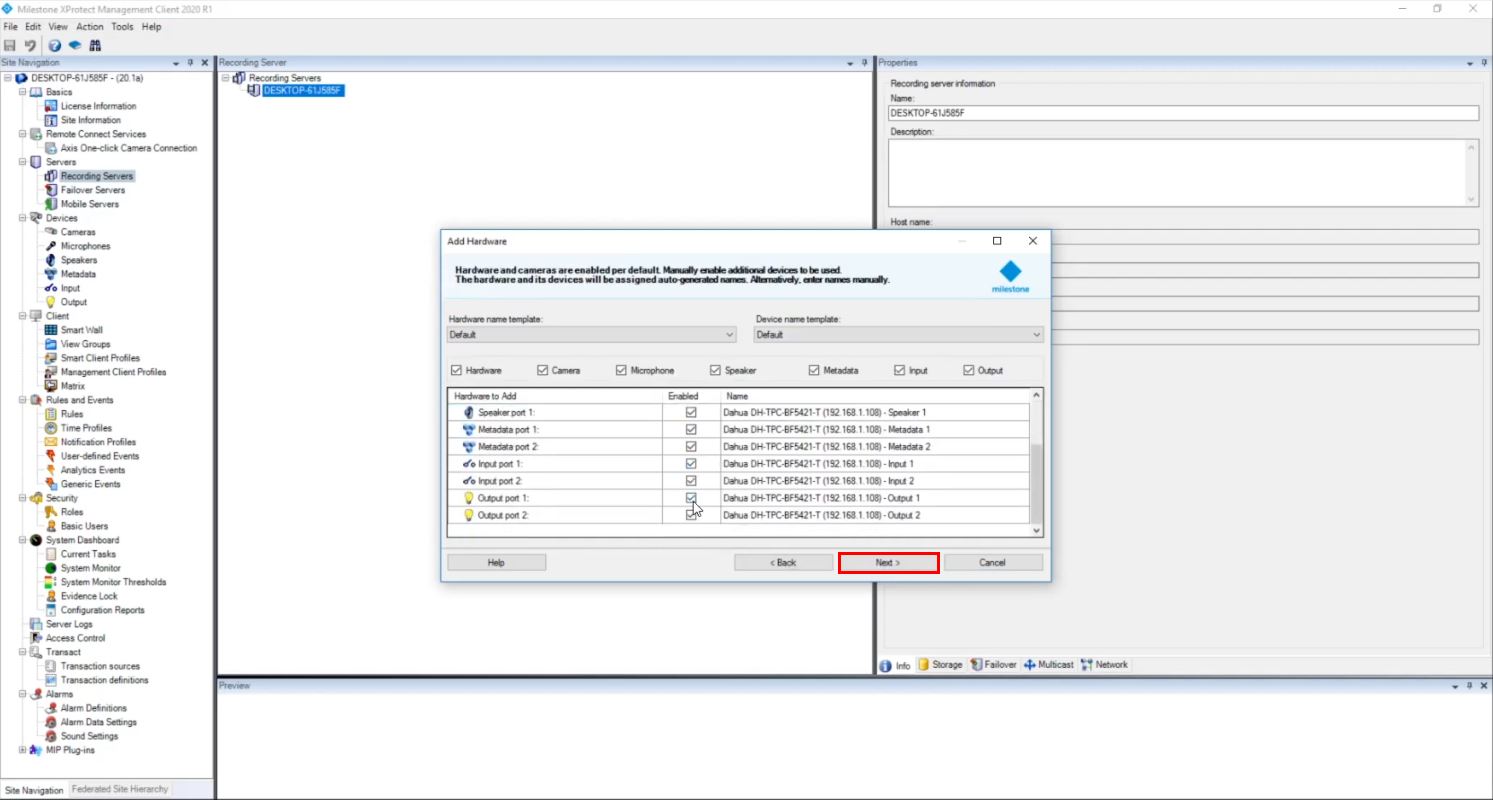Collapse the System Dashboard node

pyautogui.click(x=22, y=540)
